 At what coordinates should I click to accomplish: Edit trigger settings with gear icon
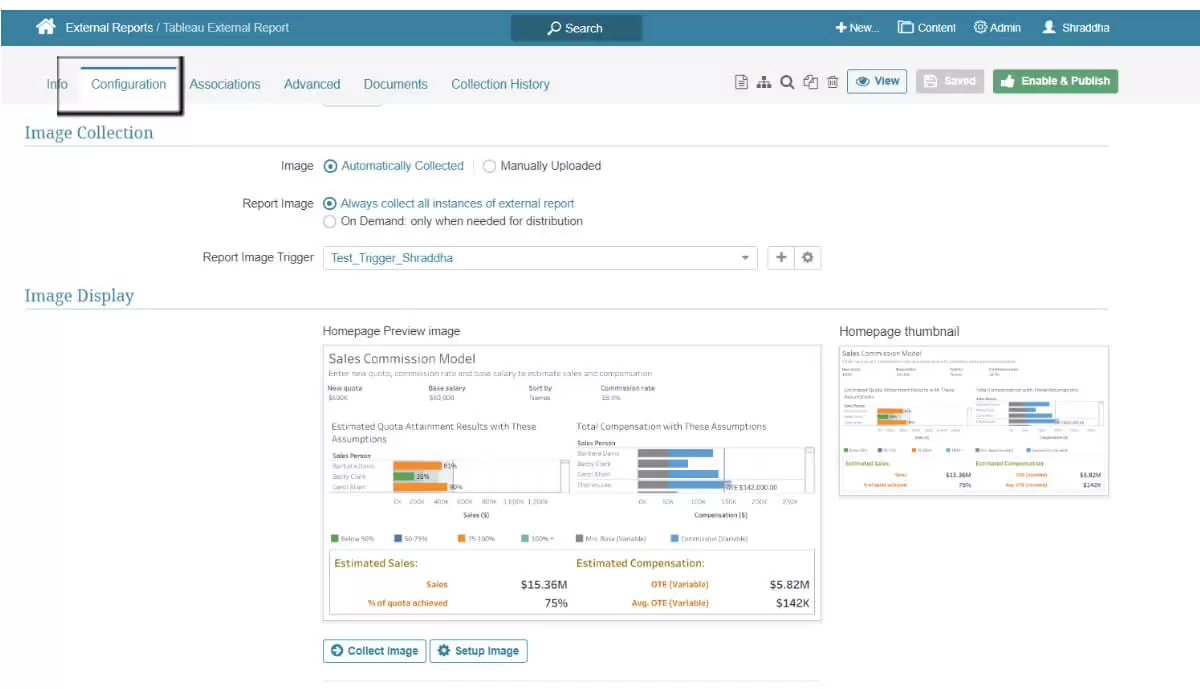(x=808, y=258)
